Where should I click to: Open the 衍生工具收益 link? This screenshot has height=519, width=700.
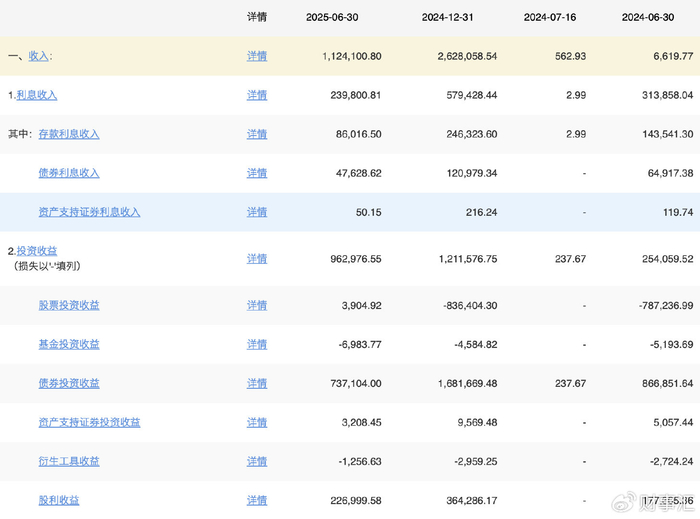coord(69,461)
